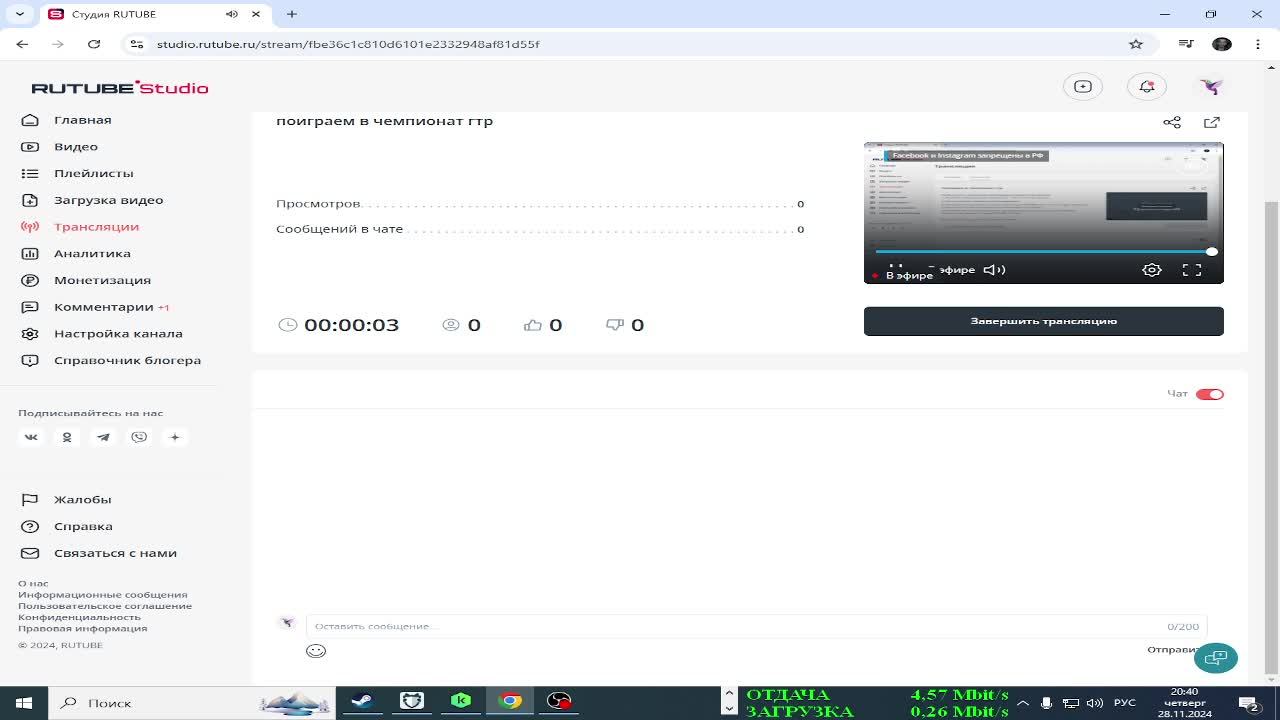1280x720 pixels.
Task: Open the О нас link
Action: tap(33, 584)
